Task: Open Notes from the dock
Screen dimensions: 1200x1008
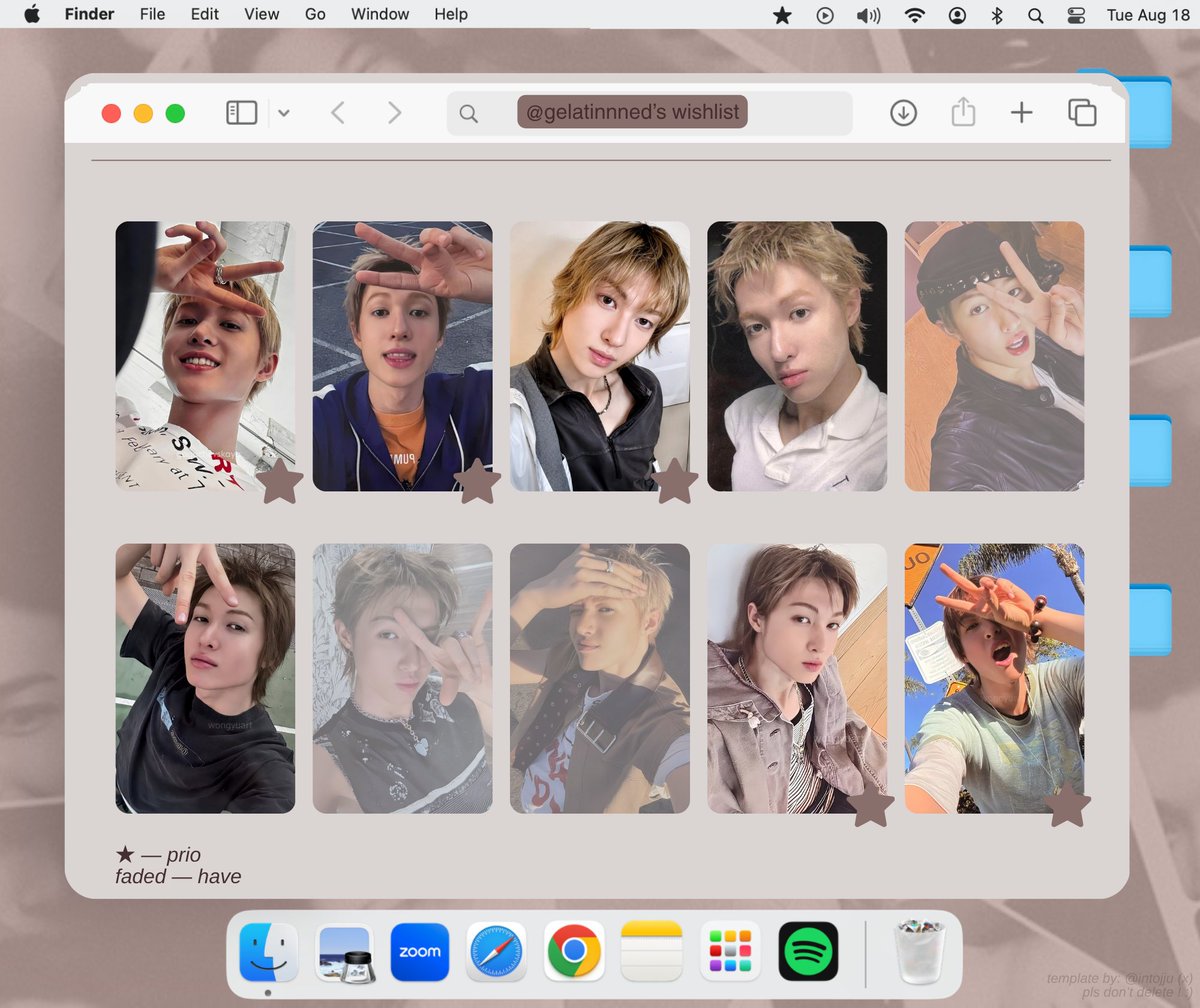Action: click(x=651, y=951)
